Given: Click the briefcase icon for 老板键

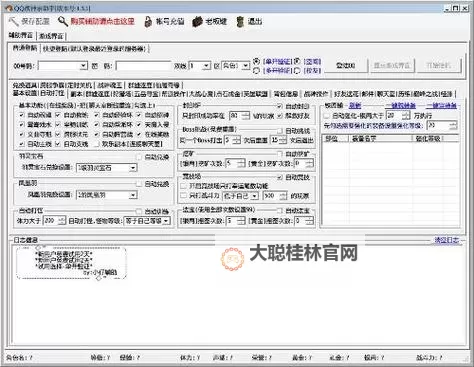Looking at the screenshot, I should pos(197,22).
